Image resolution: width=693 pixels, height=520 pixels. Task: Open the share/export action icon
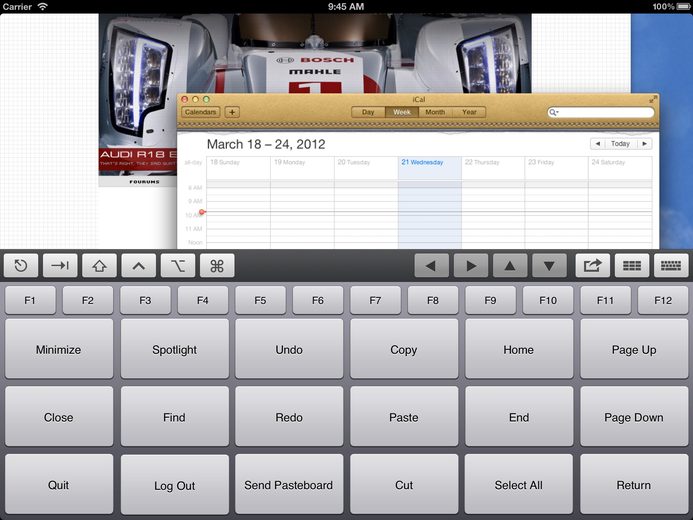pos(593,266)
